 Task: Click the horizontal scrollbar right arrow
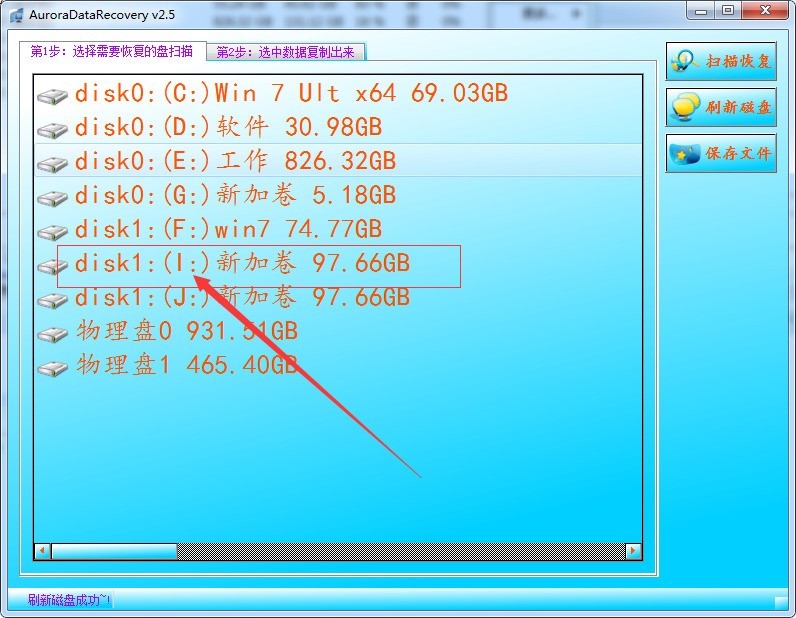[633, 551]
